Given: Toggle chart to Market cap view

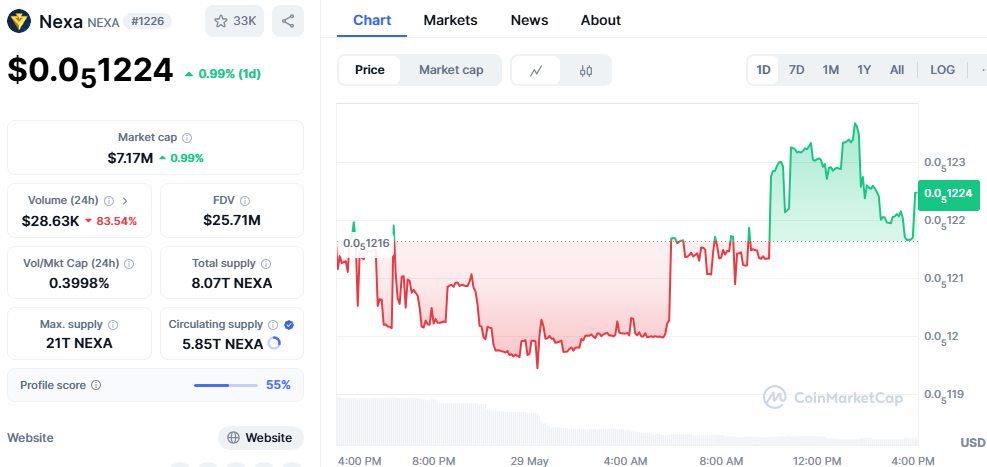Looking at the screenshot, I should click(x=451, y=70).
